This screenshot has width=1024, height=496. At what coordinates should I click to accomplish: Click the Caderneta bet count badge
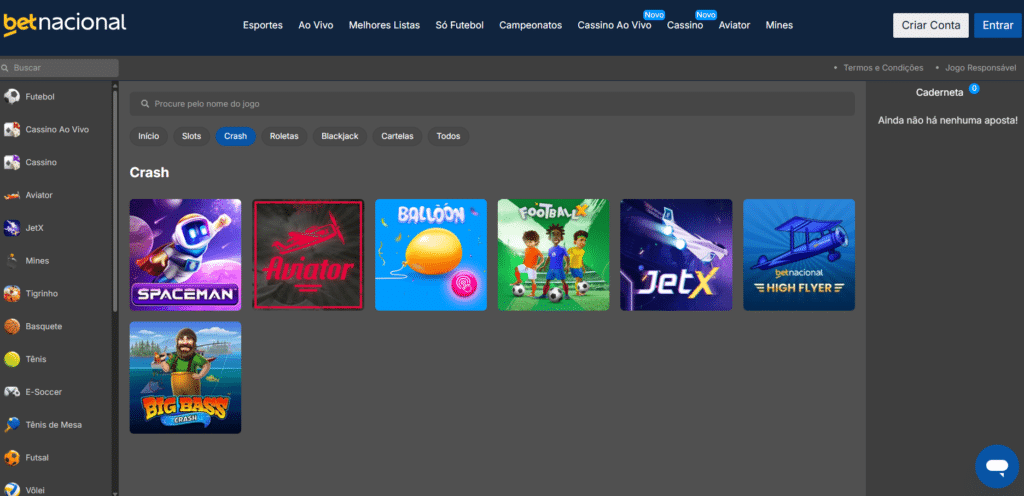pos(974,88)
